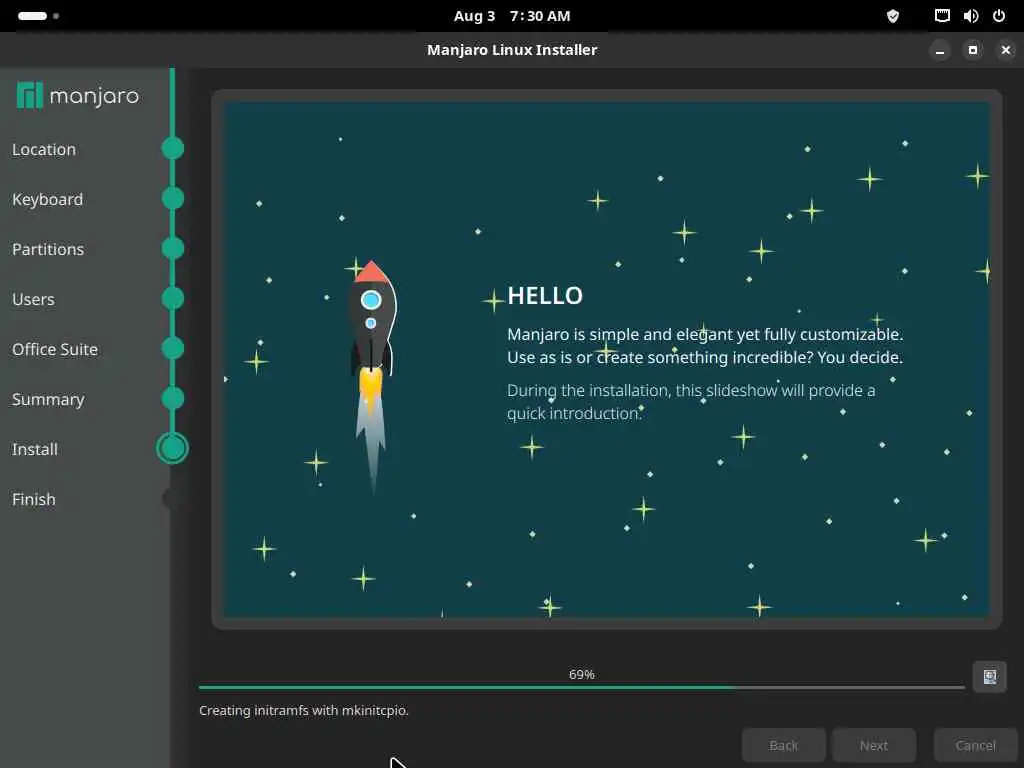Open the volume icon in the top bar
The image size is (1024, 768).
pyautogui.click(x=970, y=16)
